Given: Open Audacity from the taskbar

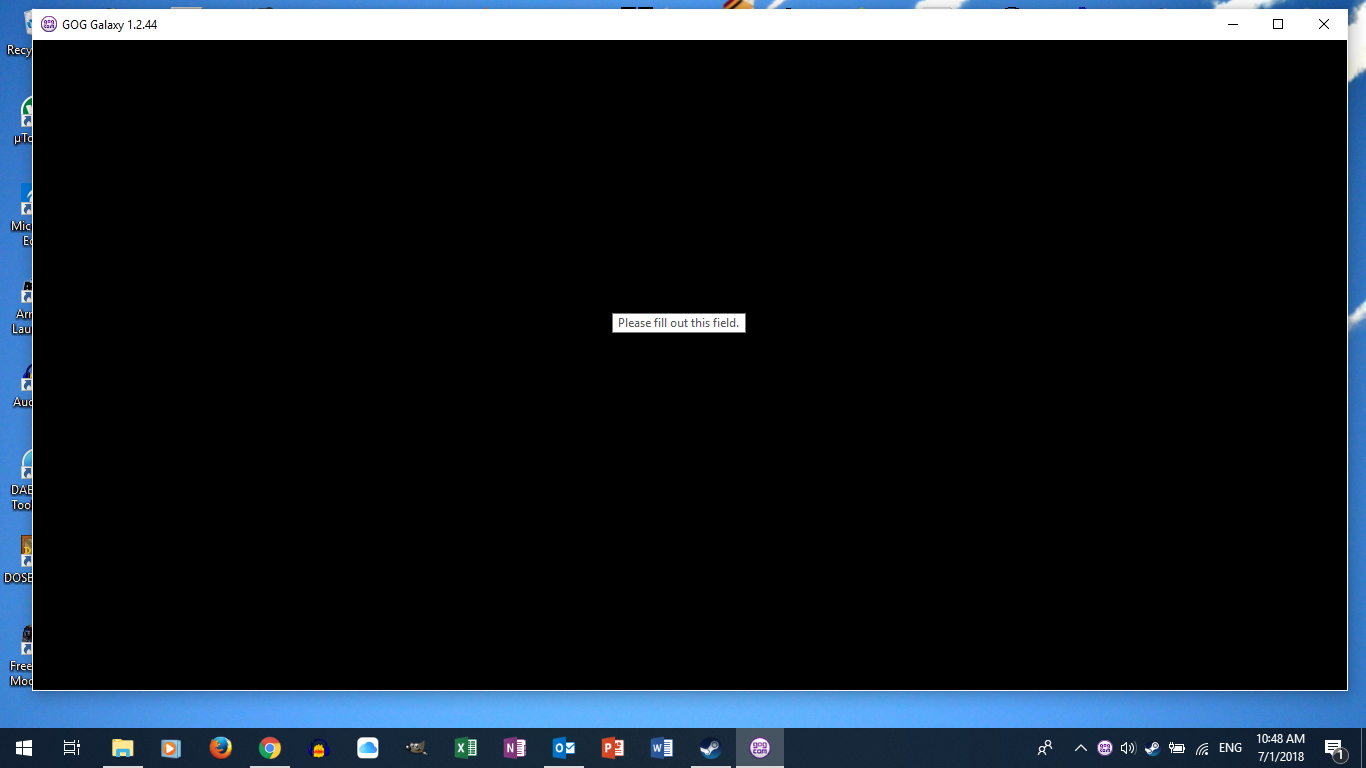Looking at the screenshot, I should click(x=318, y=747).
